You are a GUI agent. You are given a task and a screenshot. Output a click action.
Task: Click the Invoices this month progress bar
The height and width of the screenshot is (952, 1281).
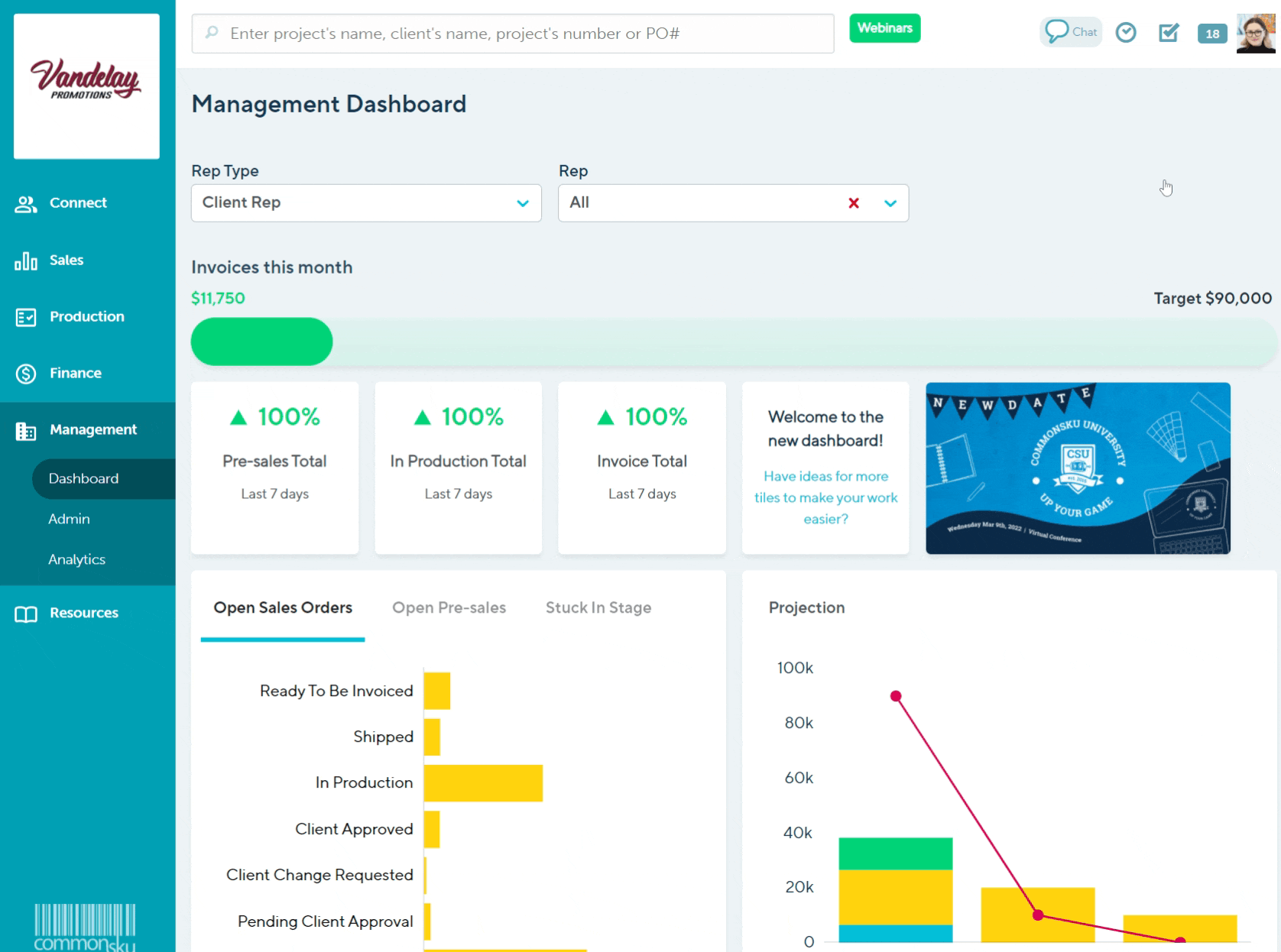[731, 342]
